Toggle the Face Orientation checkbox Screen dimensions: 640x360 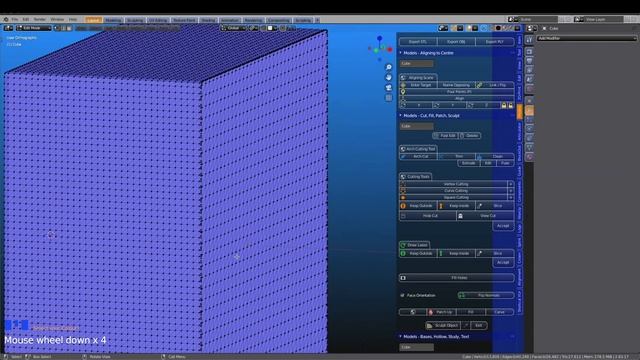tap(402, 296)
